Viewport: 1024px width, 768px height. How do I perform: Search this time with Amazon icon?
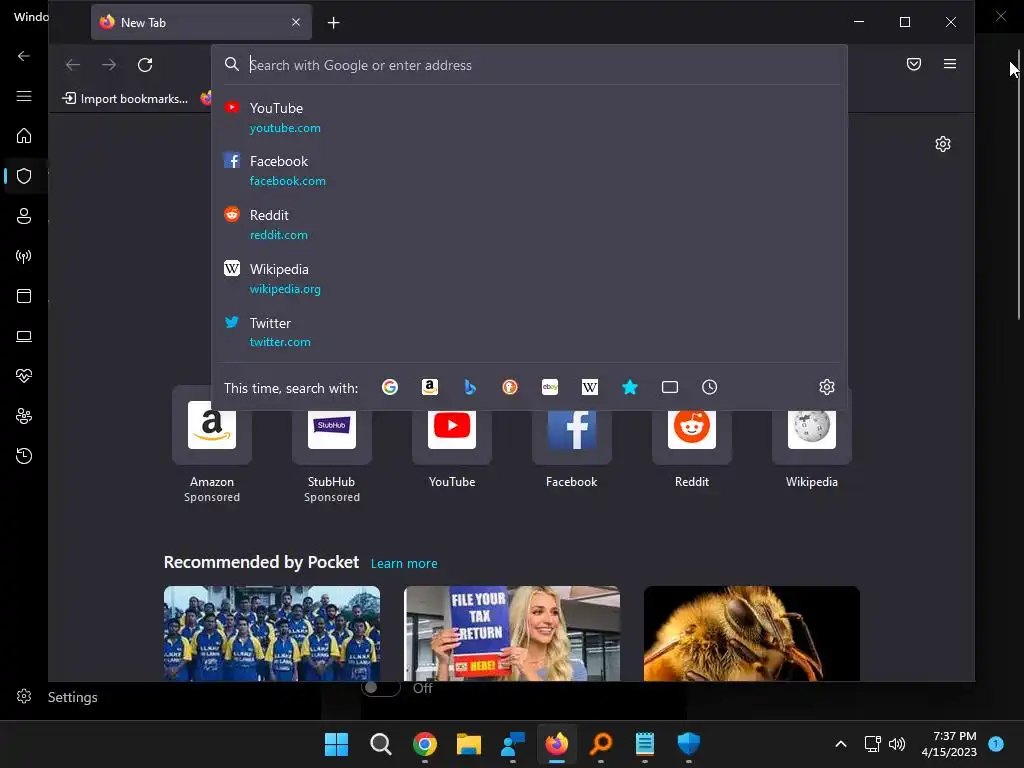430,387
